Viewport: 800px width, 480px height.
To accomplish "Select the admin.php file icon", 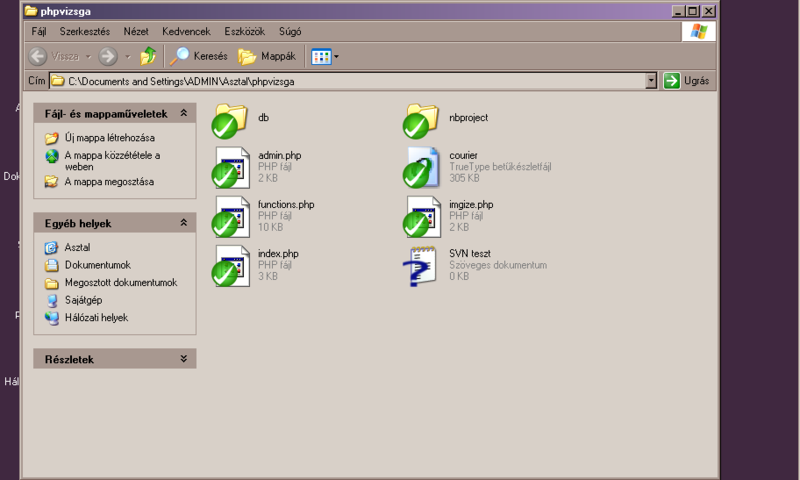I will tap(231, 167).
